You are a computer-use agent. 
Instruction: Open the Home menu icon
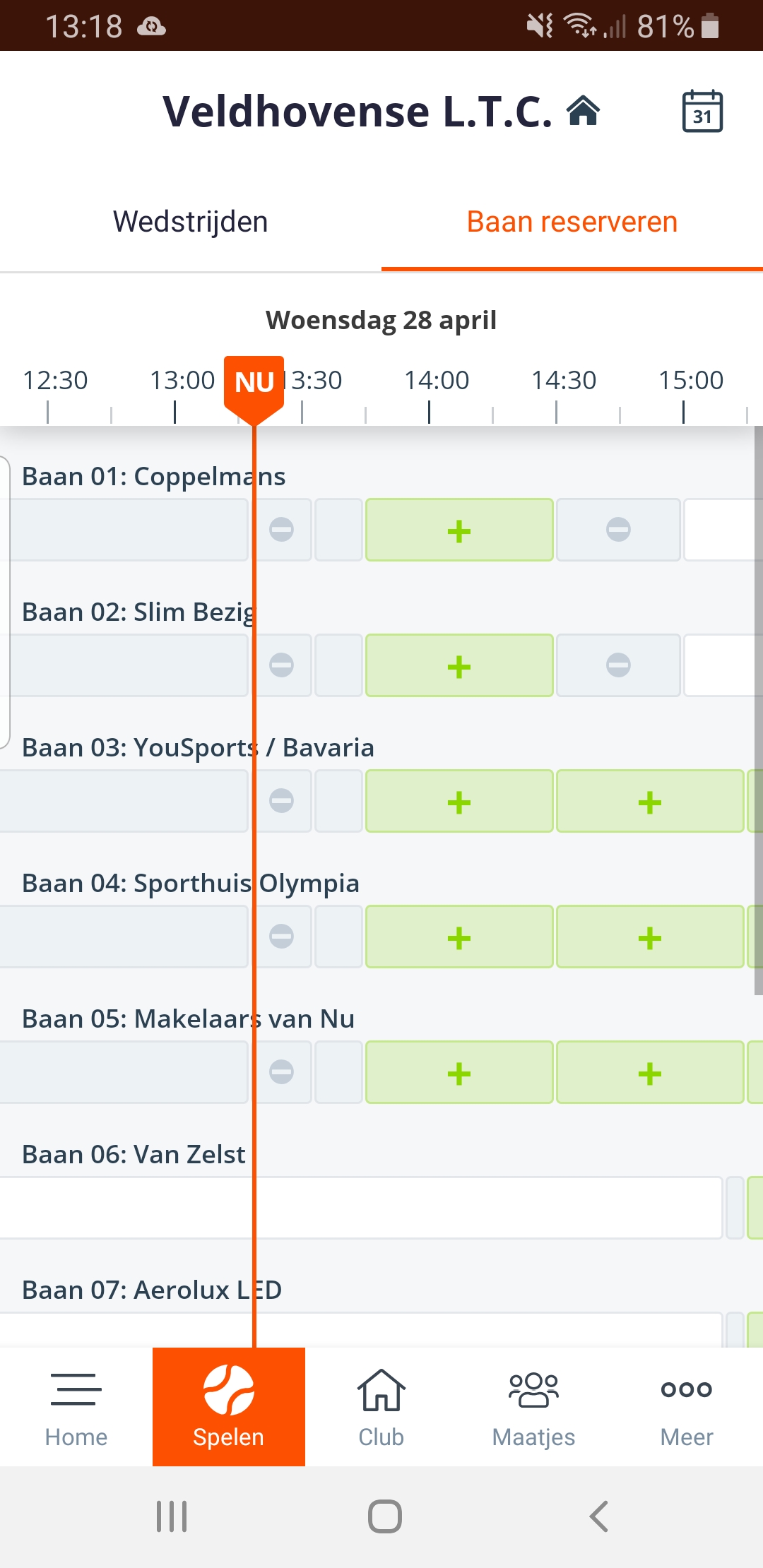(76, 1389)
